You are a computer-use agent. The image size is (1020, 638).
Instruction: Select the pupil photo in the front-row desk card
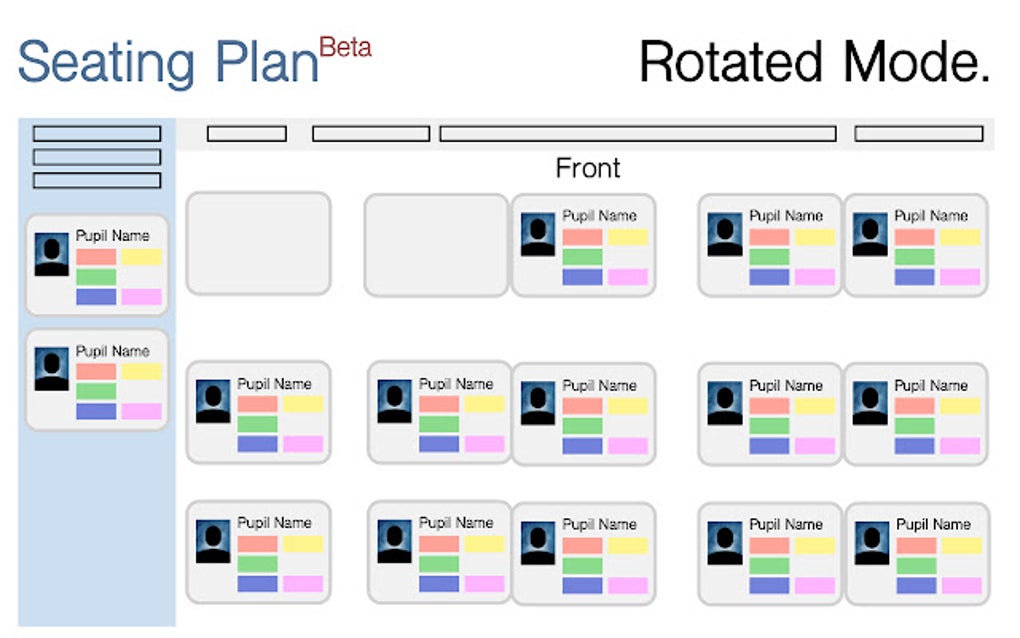click(x=539, y=236)
